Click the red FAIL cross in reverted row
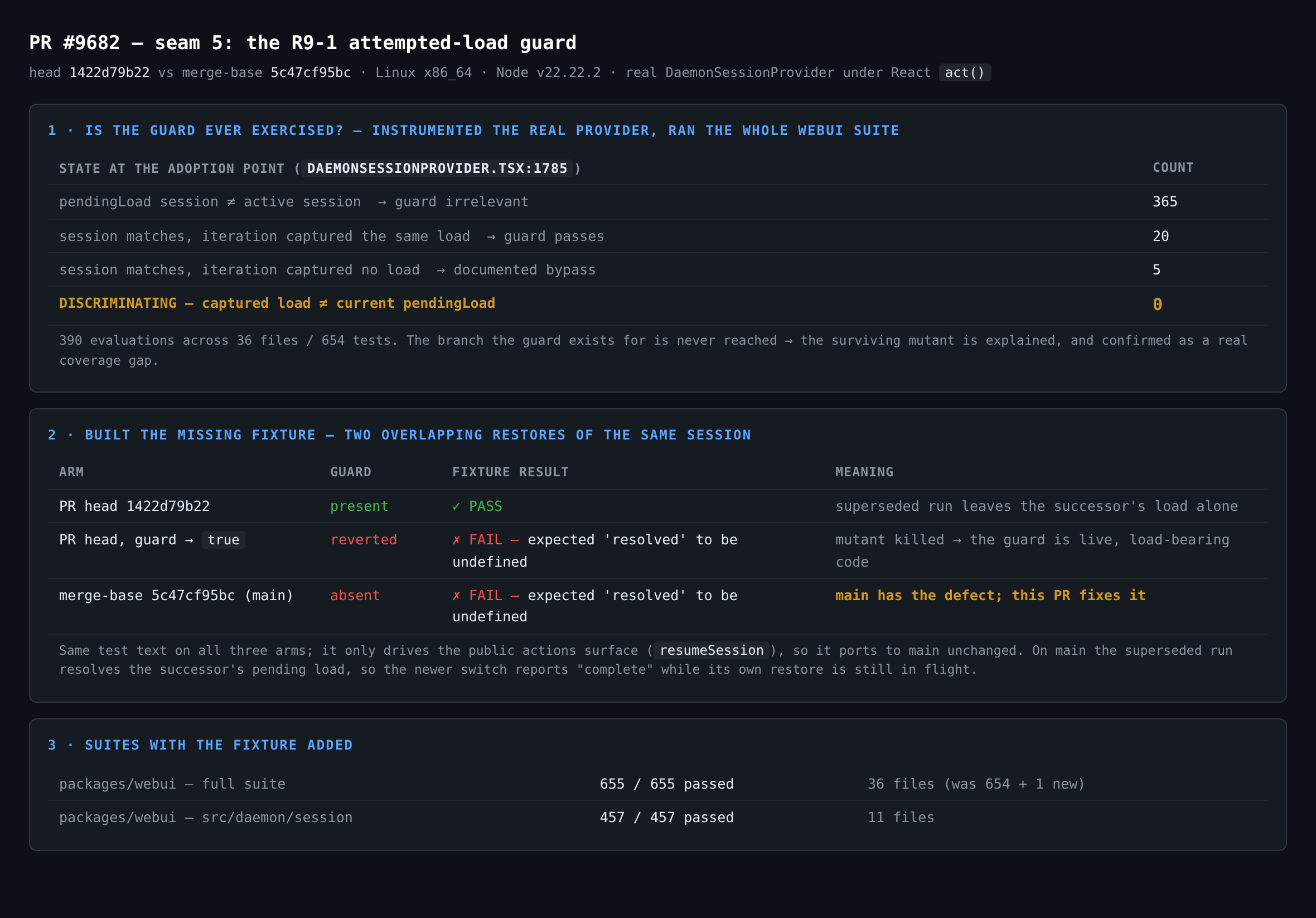The image size is (1316, 918). coord(456,539)
